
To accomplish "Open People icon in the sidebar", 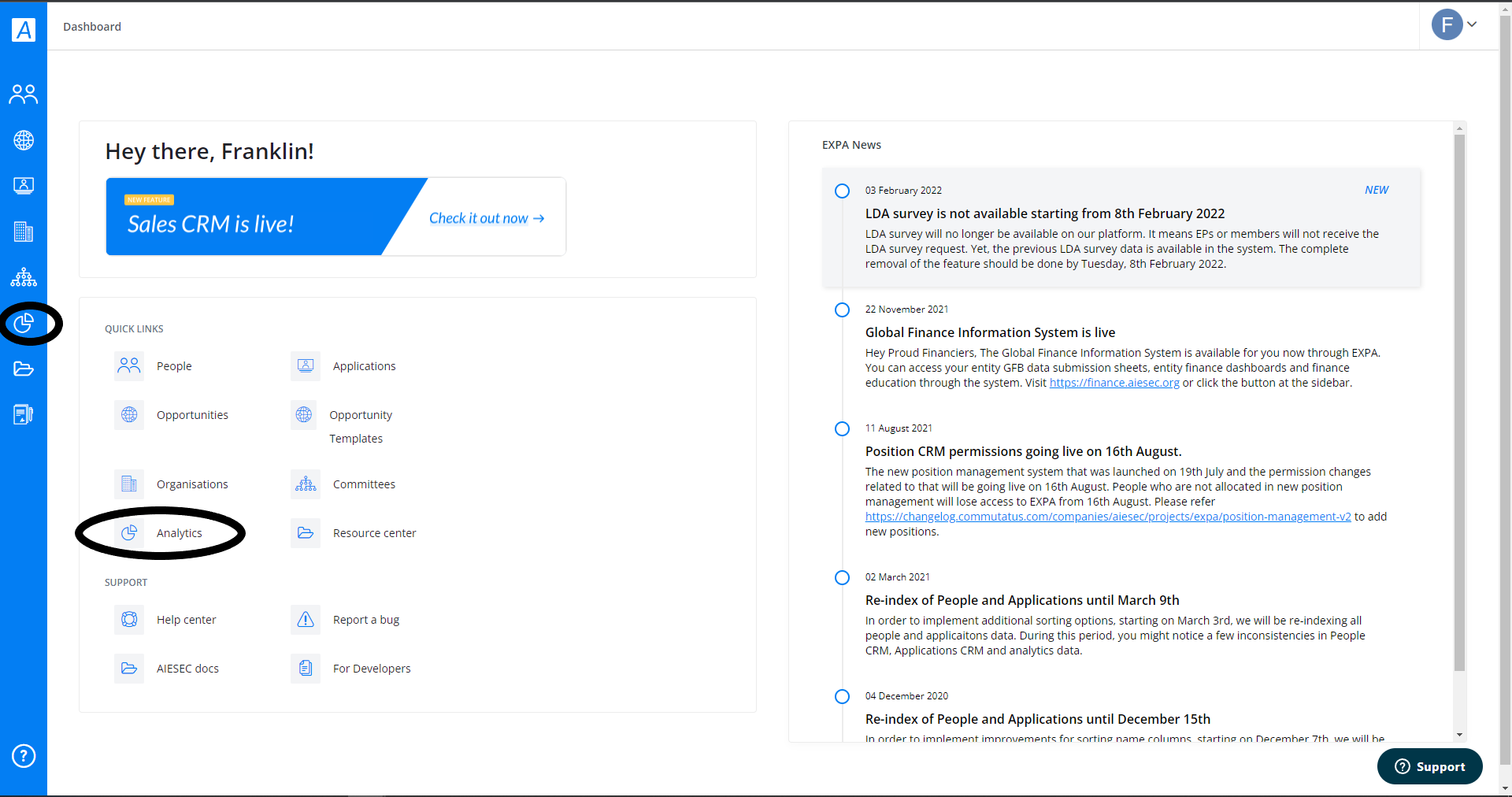I will click(x=24, y=95).
